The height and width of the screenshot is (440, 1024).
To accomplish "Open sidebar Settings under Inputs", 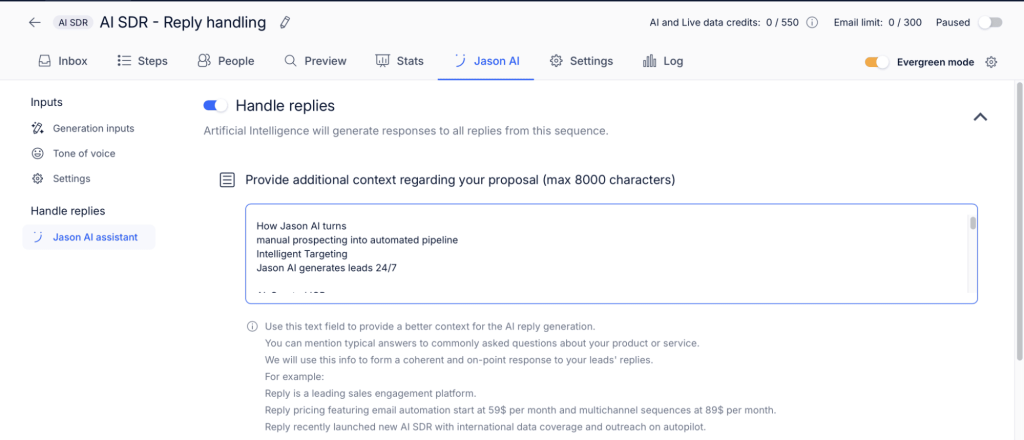I will 61,178.
